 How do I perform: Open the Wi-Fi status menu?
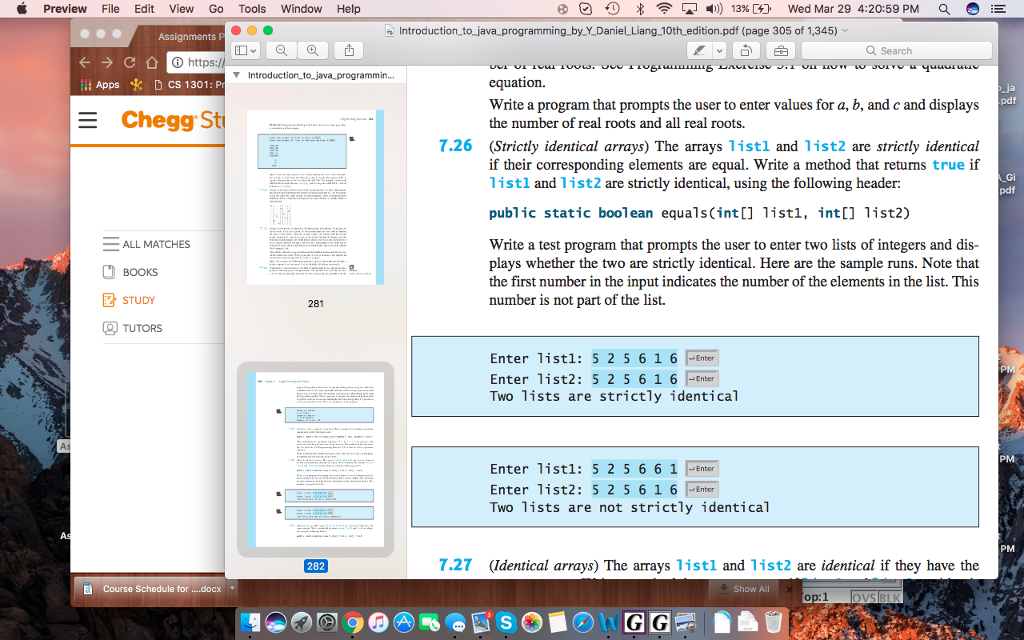664,8
